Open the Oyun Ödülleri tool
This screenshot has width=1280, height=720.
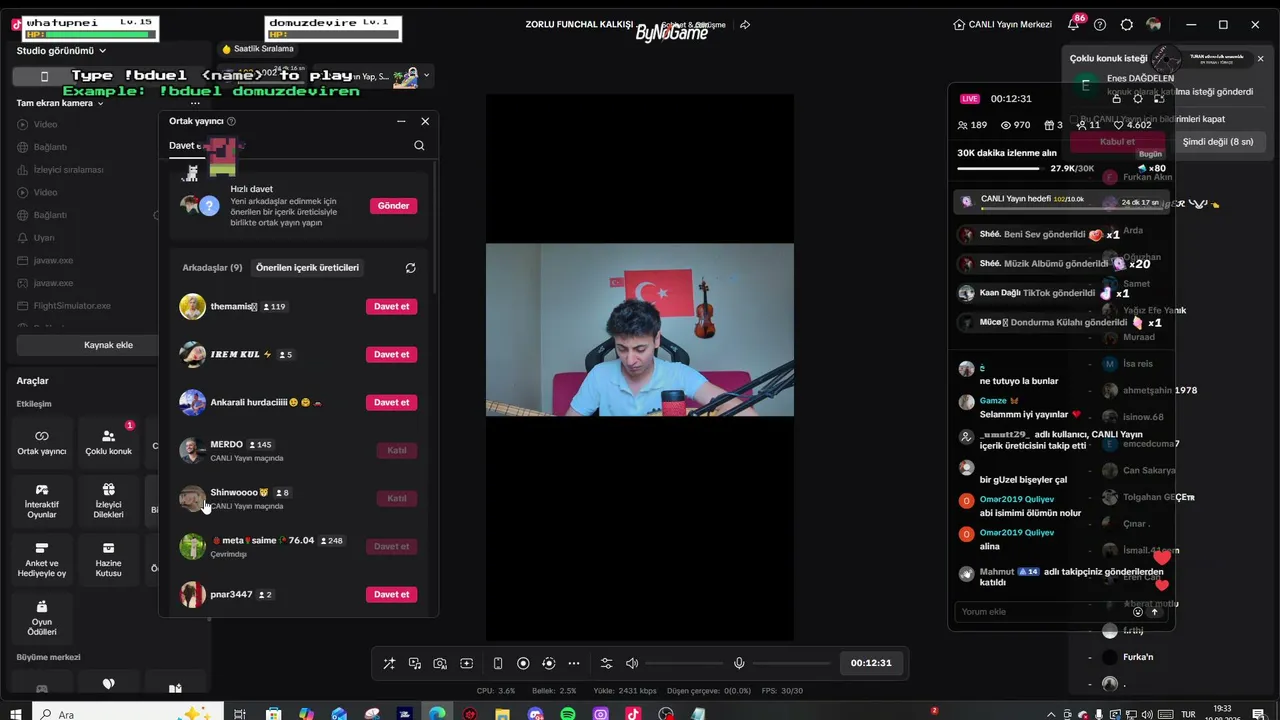(x=42, y=618)
